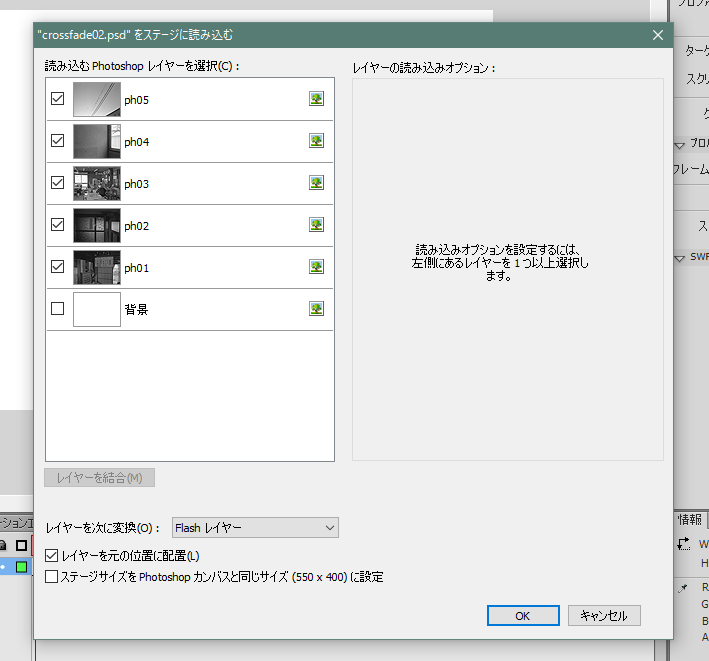Click the ph02 layer name
Screen dimensions: 709x661
137,226
